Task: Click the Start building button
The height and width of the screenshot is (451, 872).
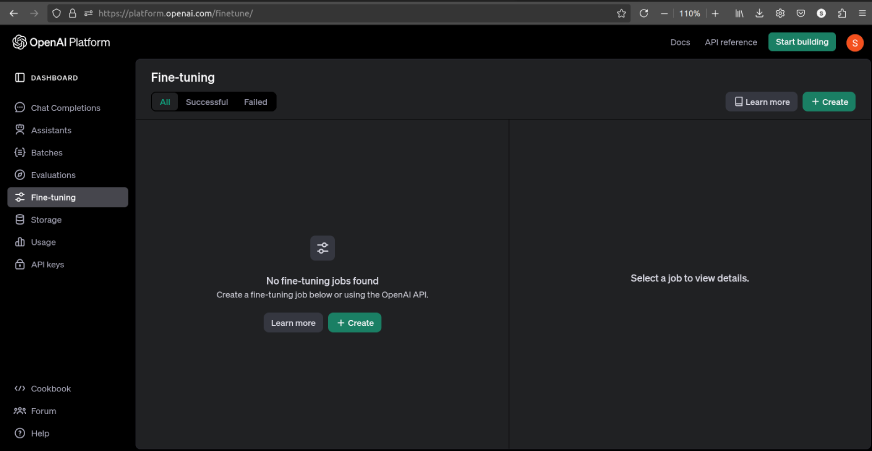Action: [x=802, y=42]
